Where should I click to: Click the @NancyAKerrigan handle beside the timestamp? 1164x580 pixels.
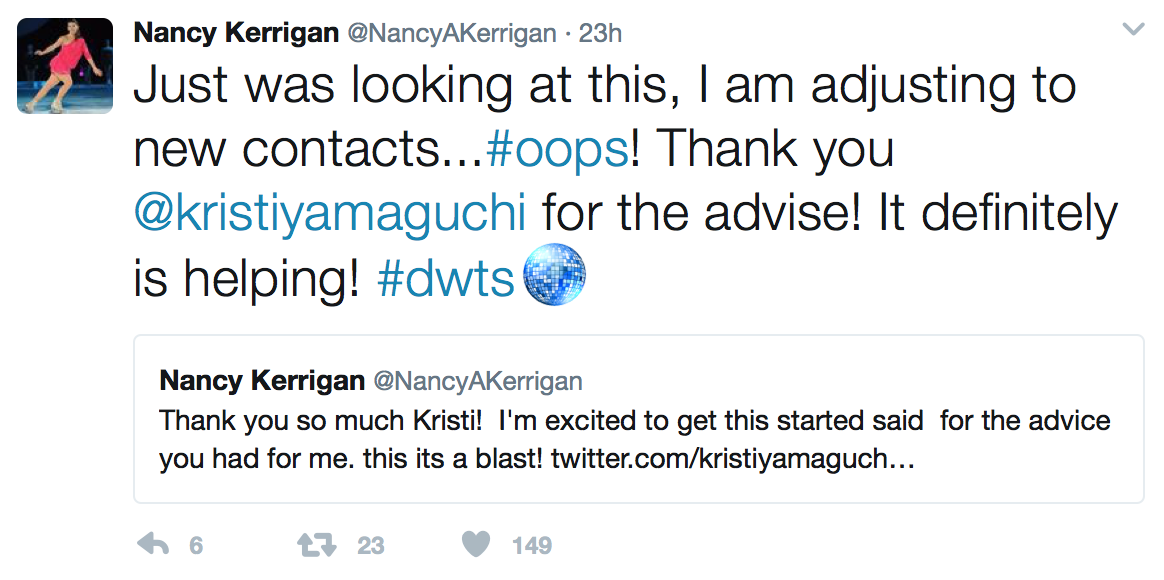(451, 32)
